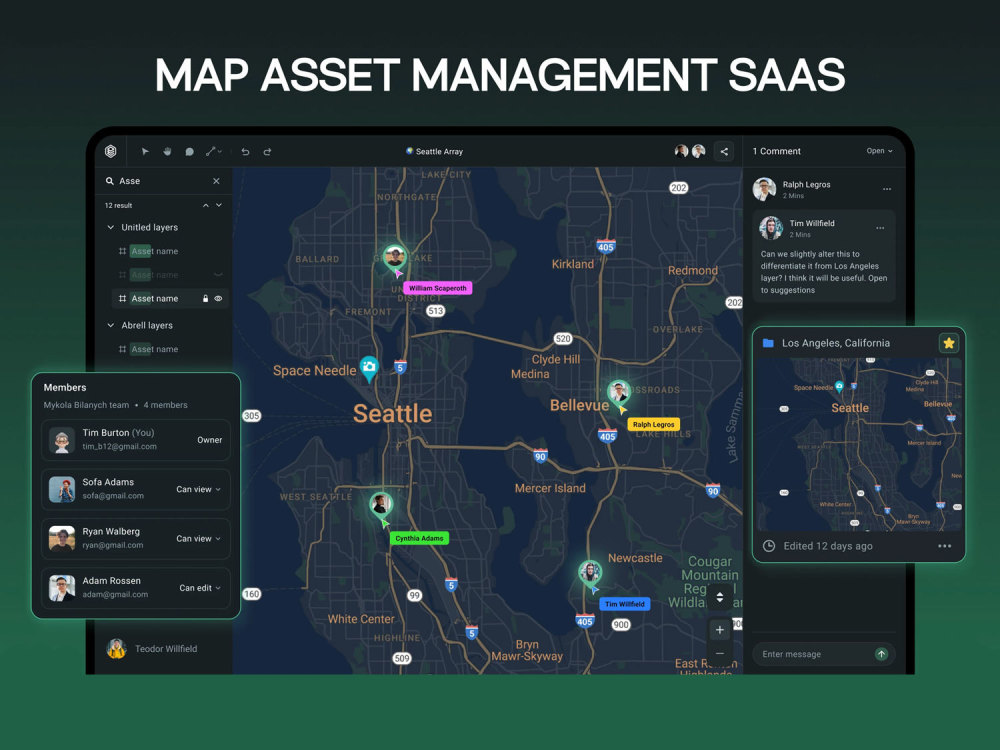Change Sofa Adams Can view permission
Screen dimensions: 1000x750
click(x=198, y=489)
